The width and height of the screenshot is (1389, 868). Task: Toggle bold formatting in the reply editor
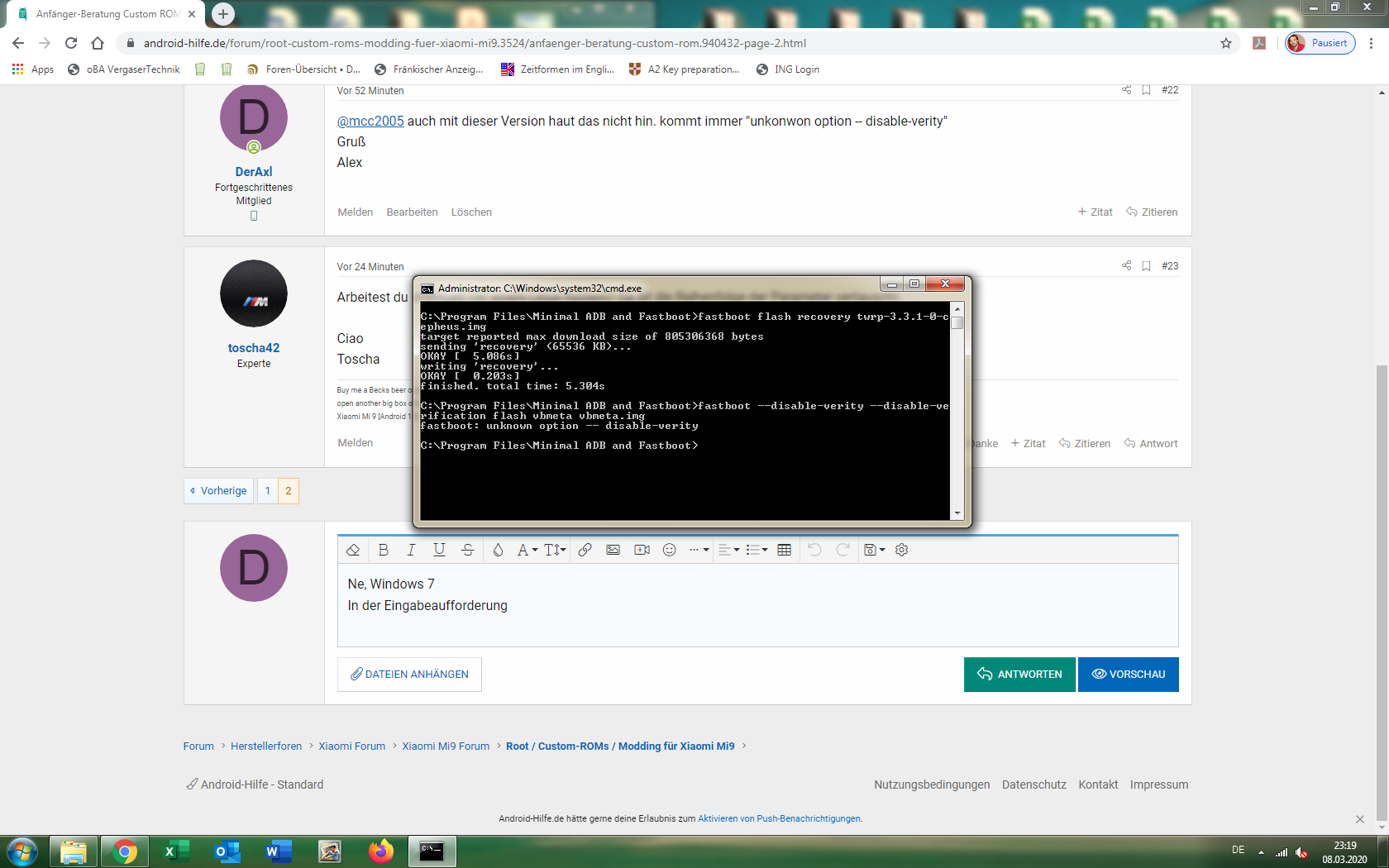click(383, 550)
